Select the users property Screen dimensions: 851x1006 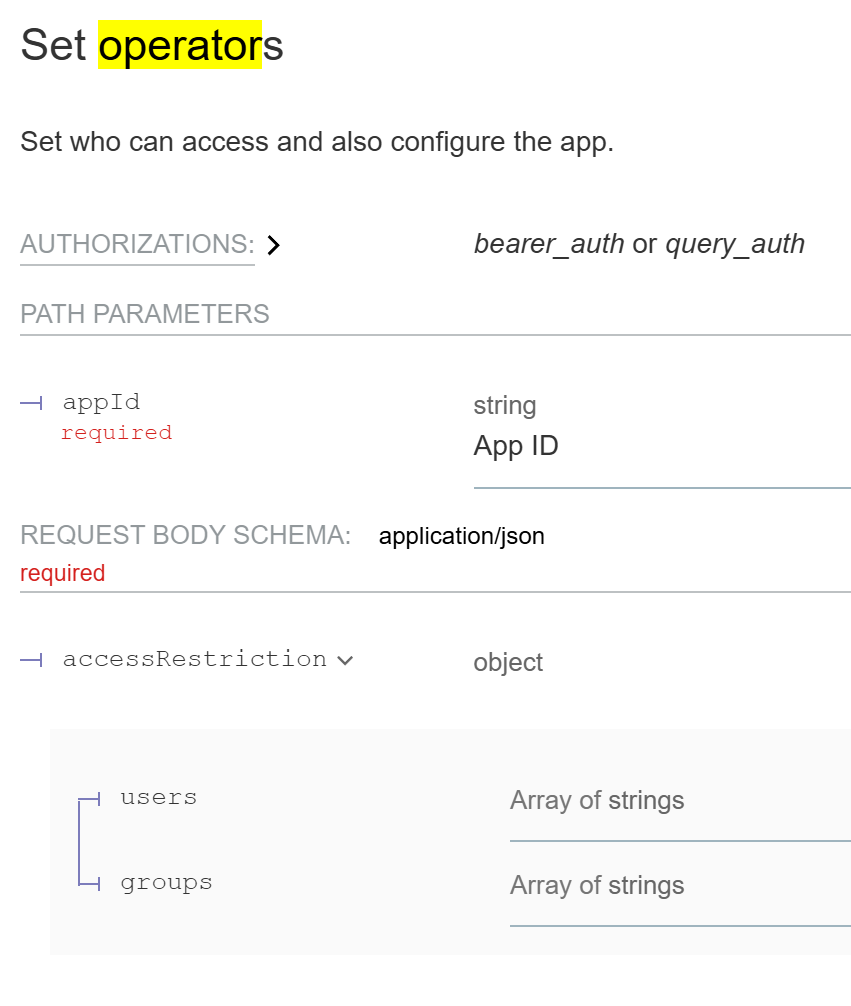click(159, 797)
